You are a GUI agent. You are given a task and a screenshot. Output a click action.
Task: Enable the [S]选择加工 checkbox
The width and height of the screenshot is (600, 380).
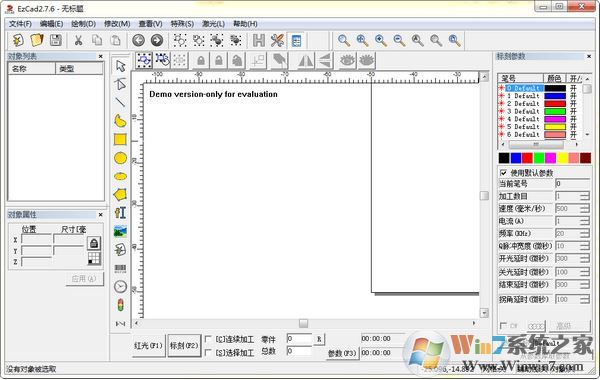(x=208, y=352)
